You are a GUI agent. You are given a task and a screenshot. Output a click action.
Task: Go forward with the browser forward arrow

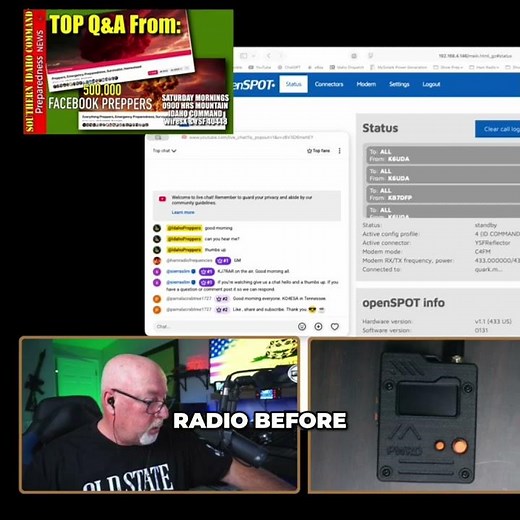click(281, 56)
